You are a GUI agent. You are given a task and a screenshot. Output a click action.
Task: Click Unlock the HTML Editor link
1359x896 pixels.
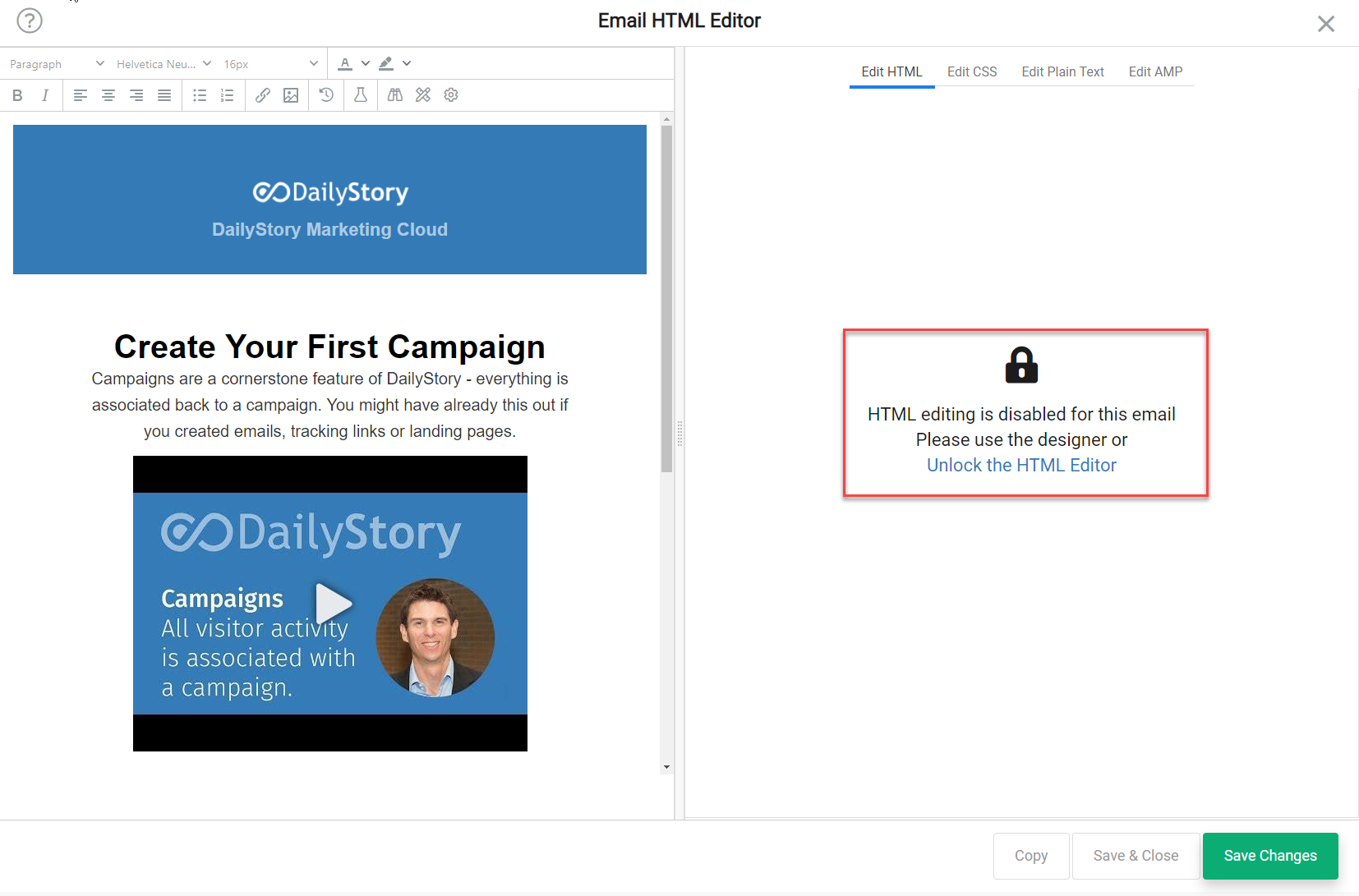[1021, 465]
